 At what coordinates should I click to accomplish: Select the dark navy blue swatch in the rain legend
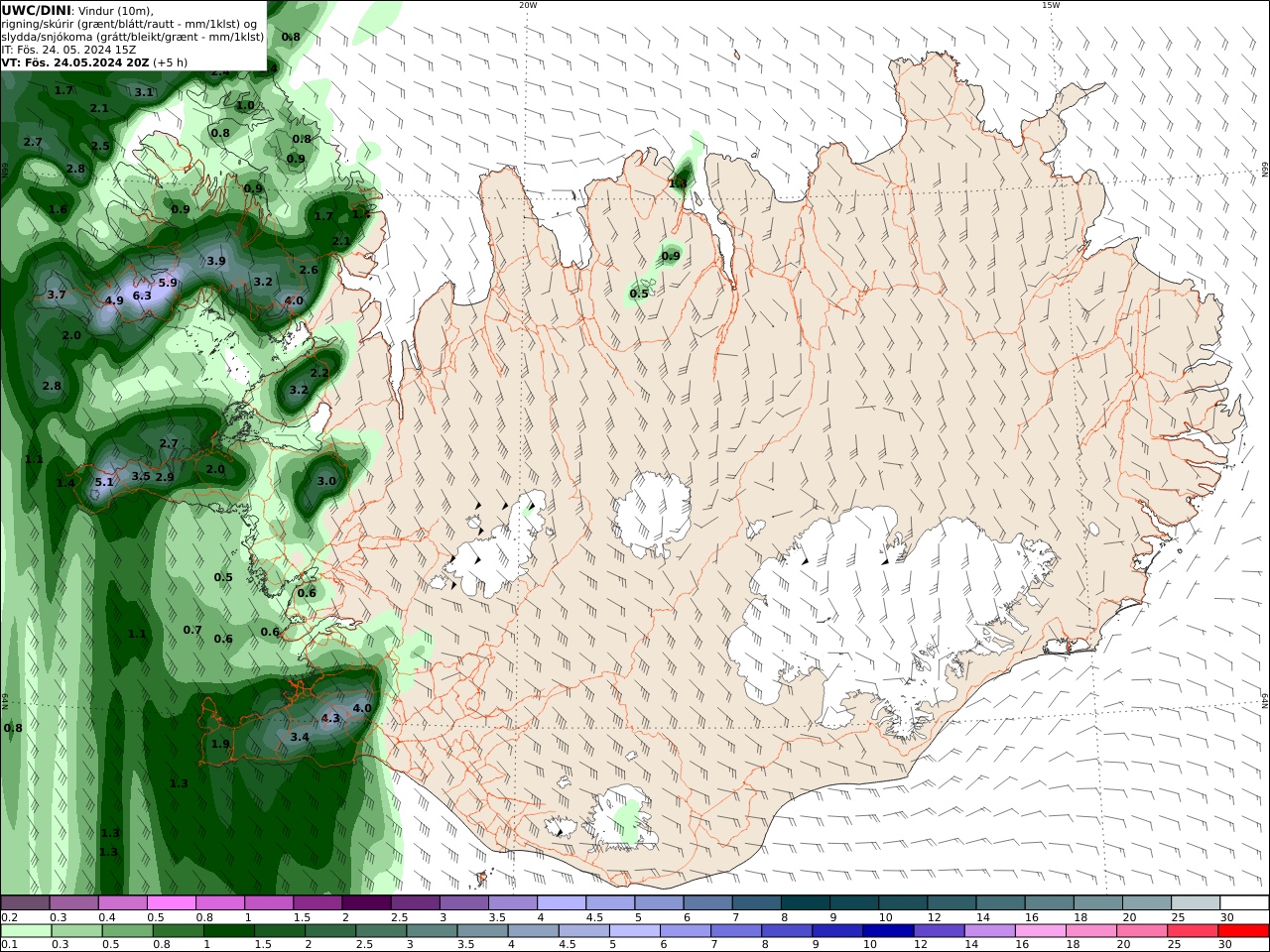pos(887,931)
